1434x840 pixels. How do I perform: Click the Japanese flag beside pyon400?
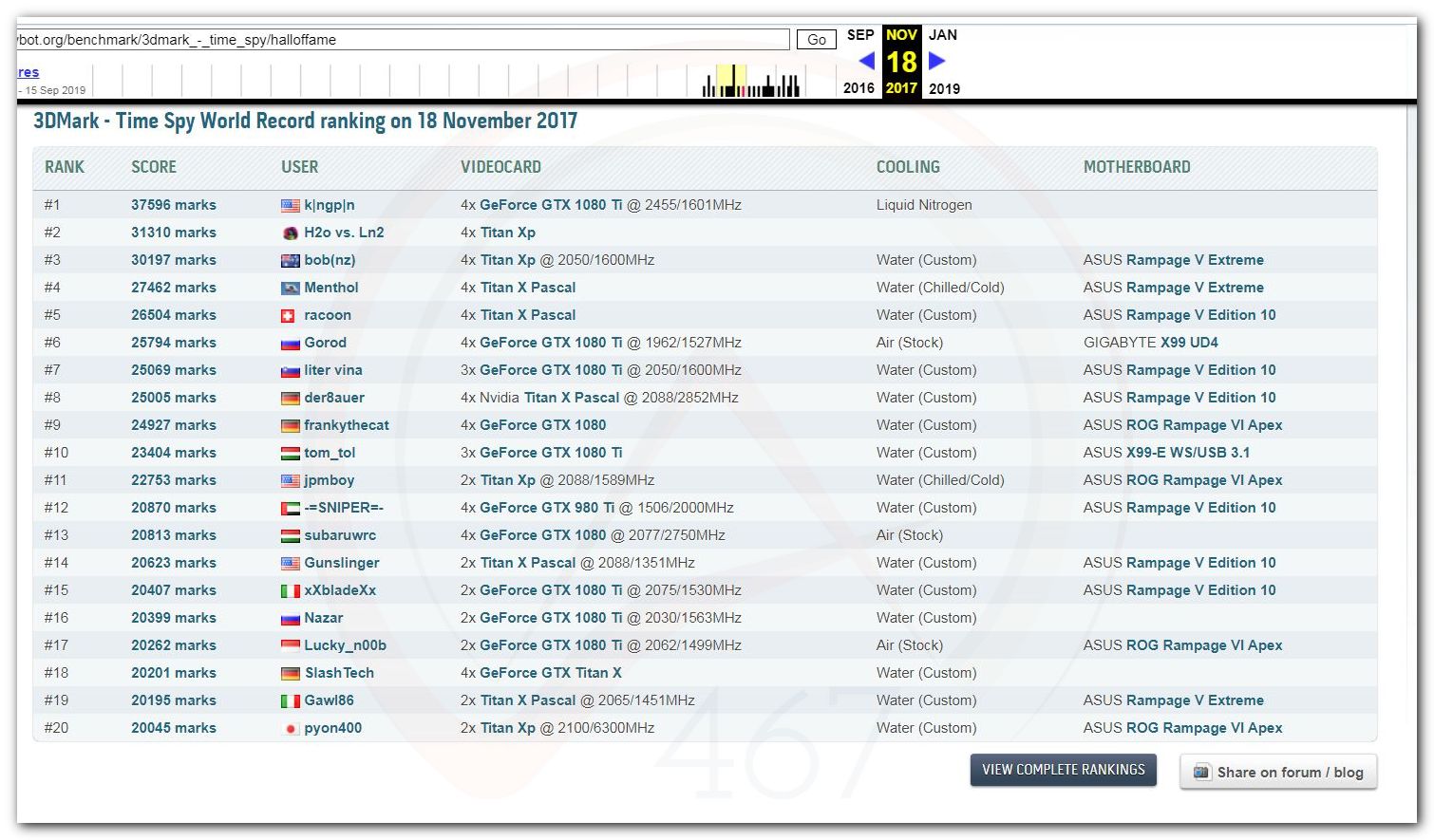[x=291, y=728]
